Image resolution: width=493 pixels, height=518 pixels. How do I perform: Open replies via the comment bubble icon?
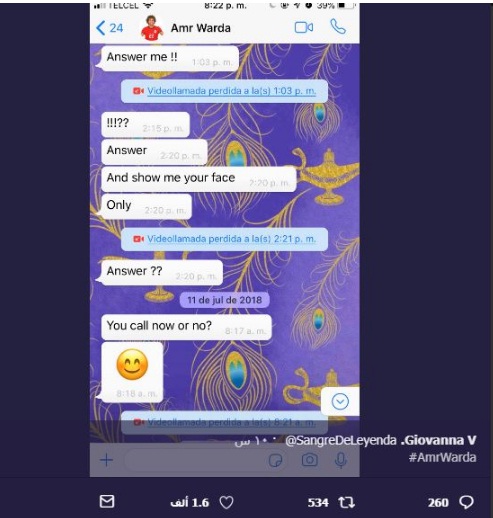(466, 502)
